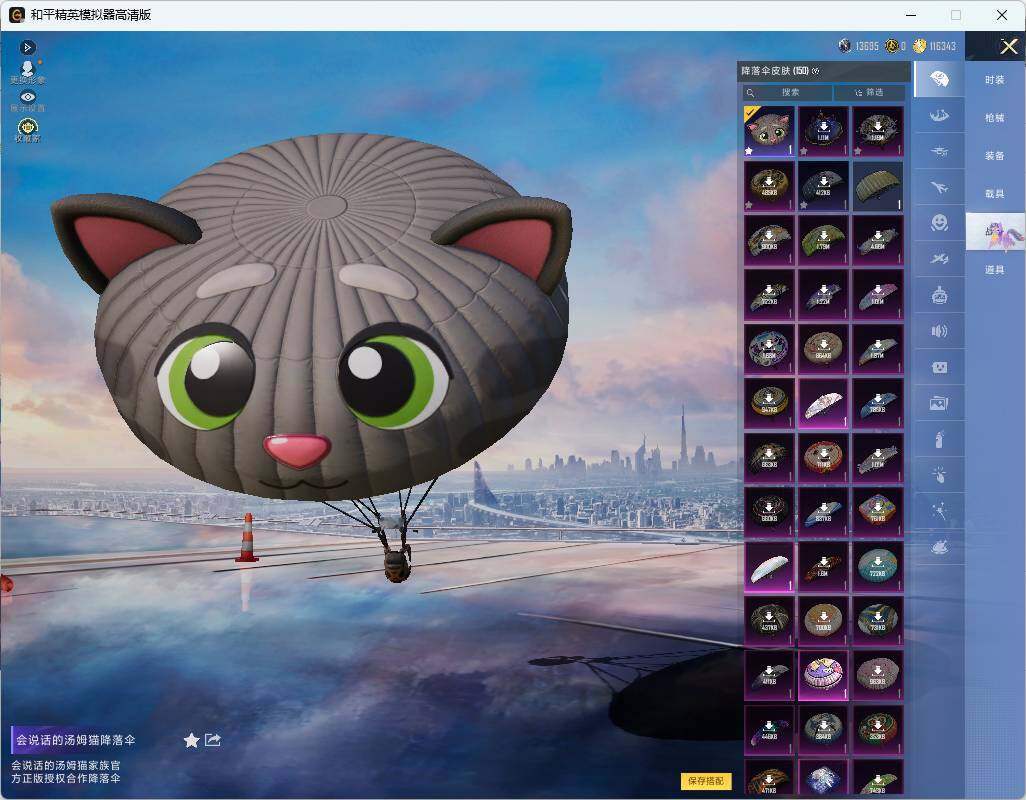
Task: Click the change avatar icon 更换形象
Action: [27, 72]
